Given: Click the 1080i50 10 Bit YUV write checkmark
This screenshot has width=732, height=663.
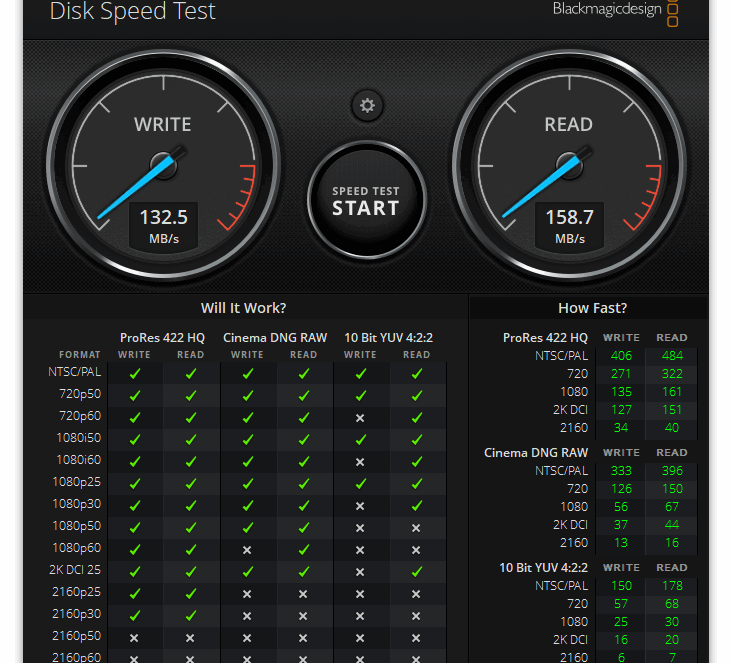Looking at the screenshot, I should pos(361,439).
